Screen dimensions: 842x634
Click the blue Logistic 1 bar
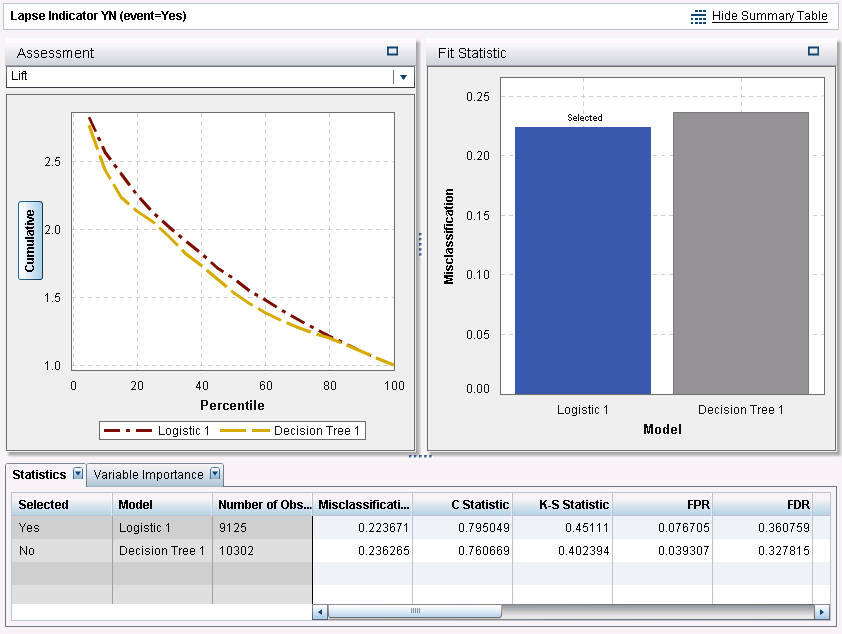pyautogui.click(x=583, y=260)
